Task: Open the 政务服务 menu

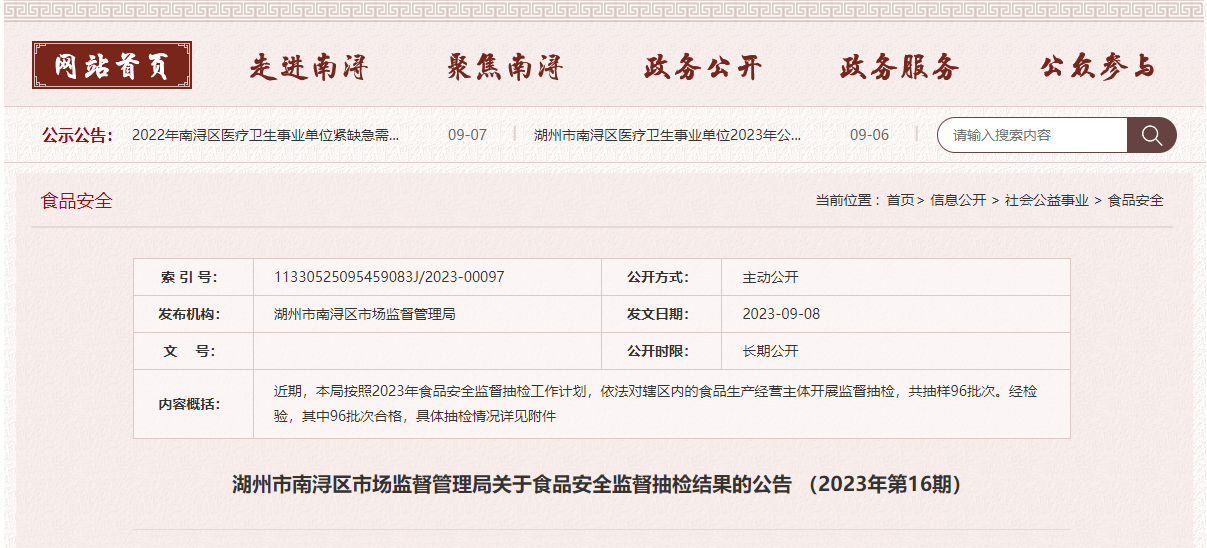Action: [900, 68]
